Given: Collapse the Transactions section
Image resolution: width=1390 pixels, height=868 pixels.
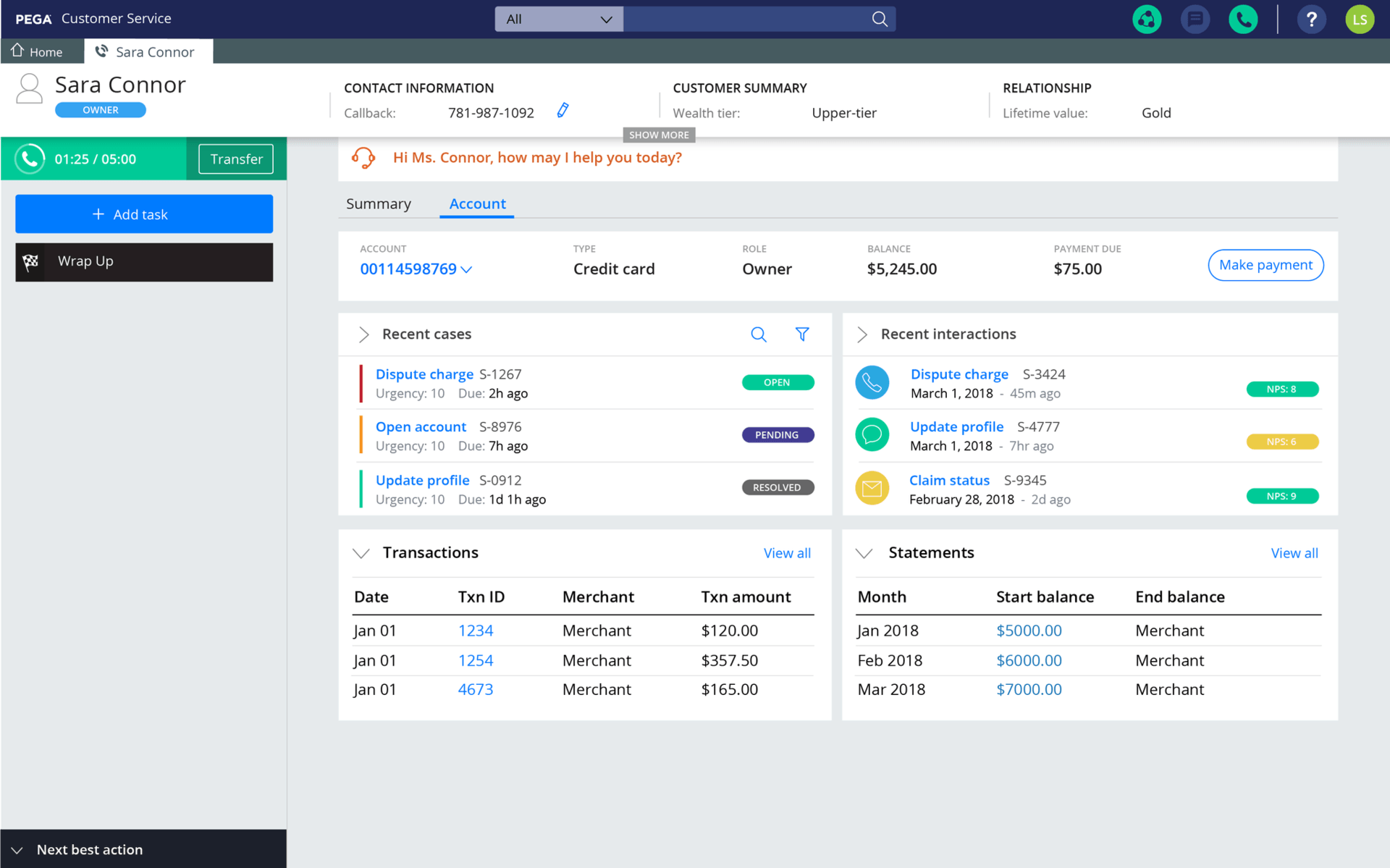Looking at the screenshot, I should click(x=362, y=552).
